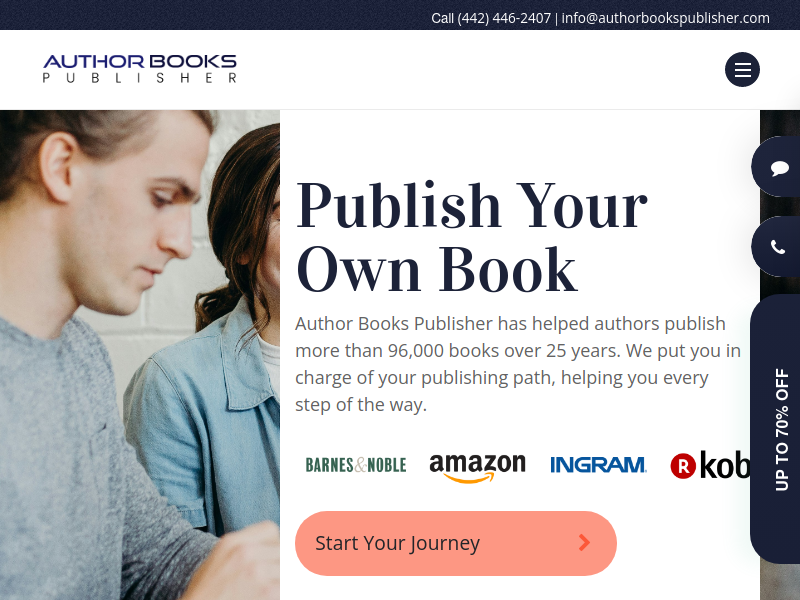800x600 pixels.
Task: Click the Barnes & Noble logo
Action: click(x=356, y=465)
